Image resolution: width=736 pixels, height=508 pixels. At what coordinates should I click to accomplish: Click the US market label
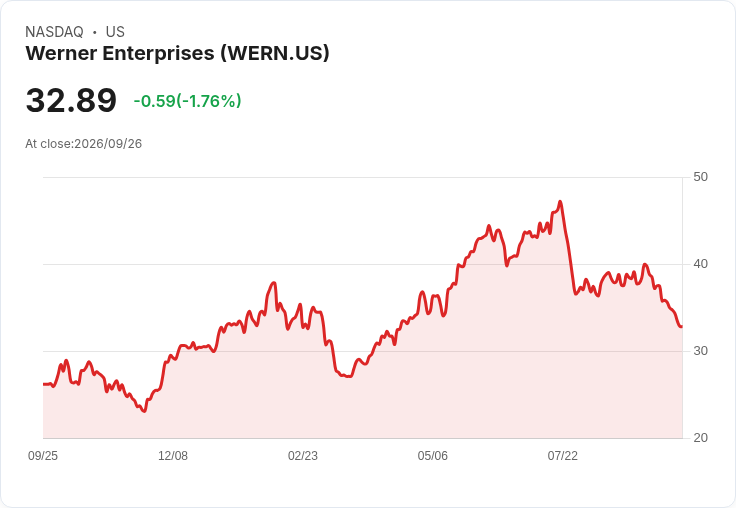pos(115,32)
